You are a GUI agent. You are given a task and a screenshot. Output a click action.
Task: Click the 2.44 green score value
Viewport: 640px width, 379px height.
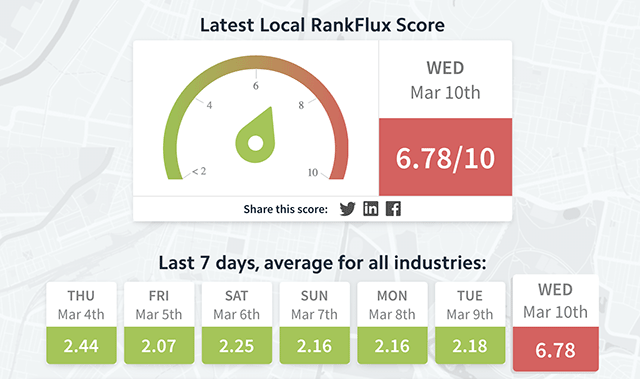(x=81, y=346)
